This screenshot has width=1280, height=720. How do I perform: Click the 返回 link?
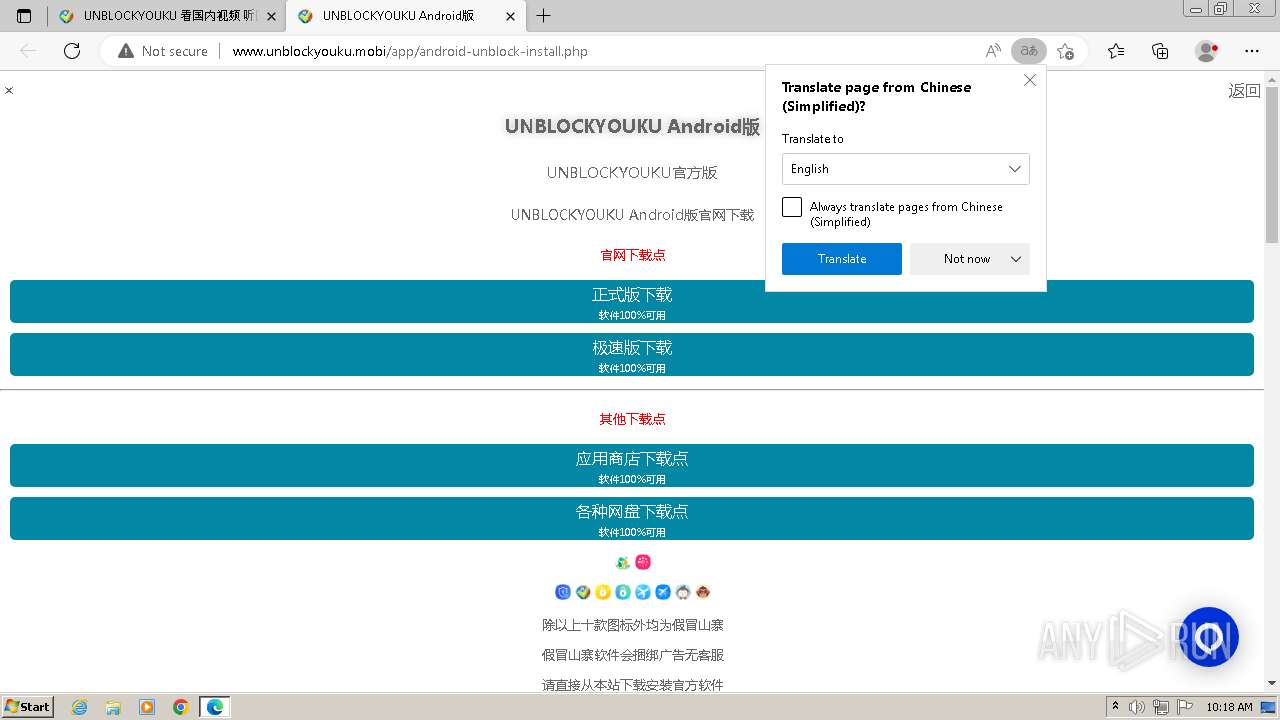click(1244, 90)
